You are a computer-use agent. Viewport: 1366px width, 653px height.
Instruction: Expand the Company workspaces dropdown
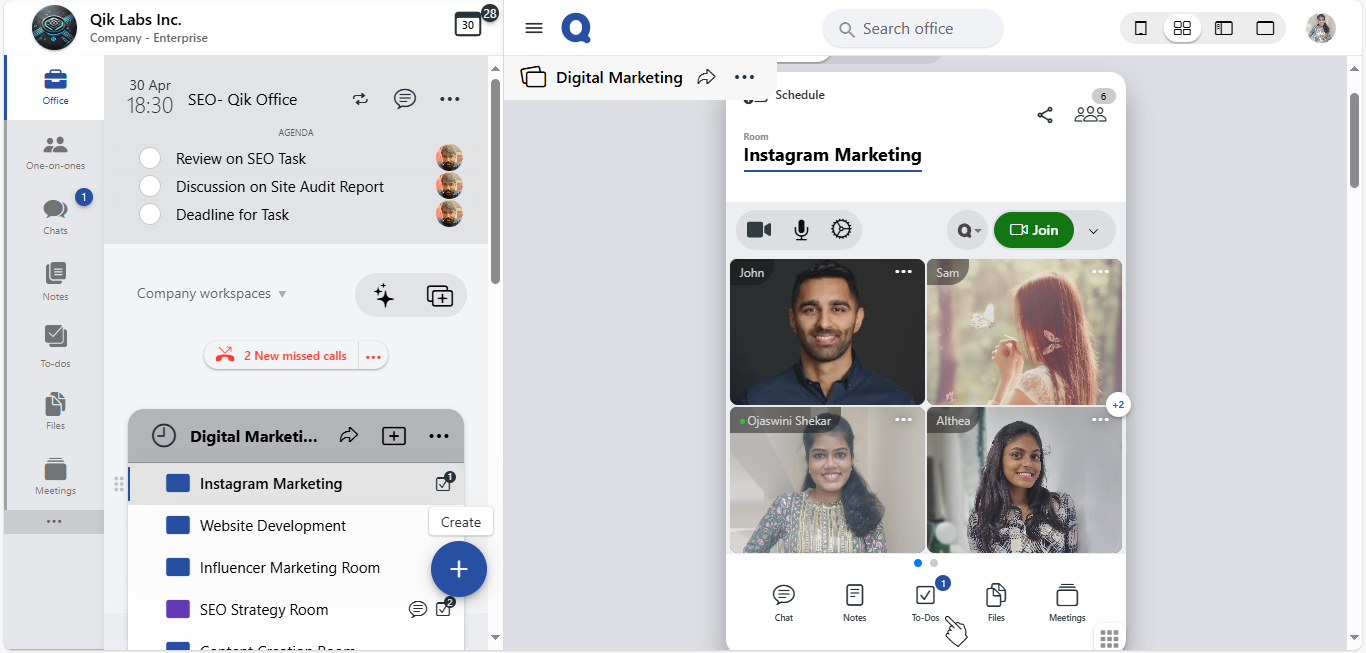(212, 294)
